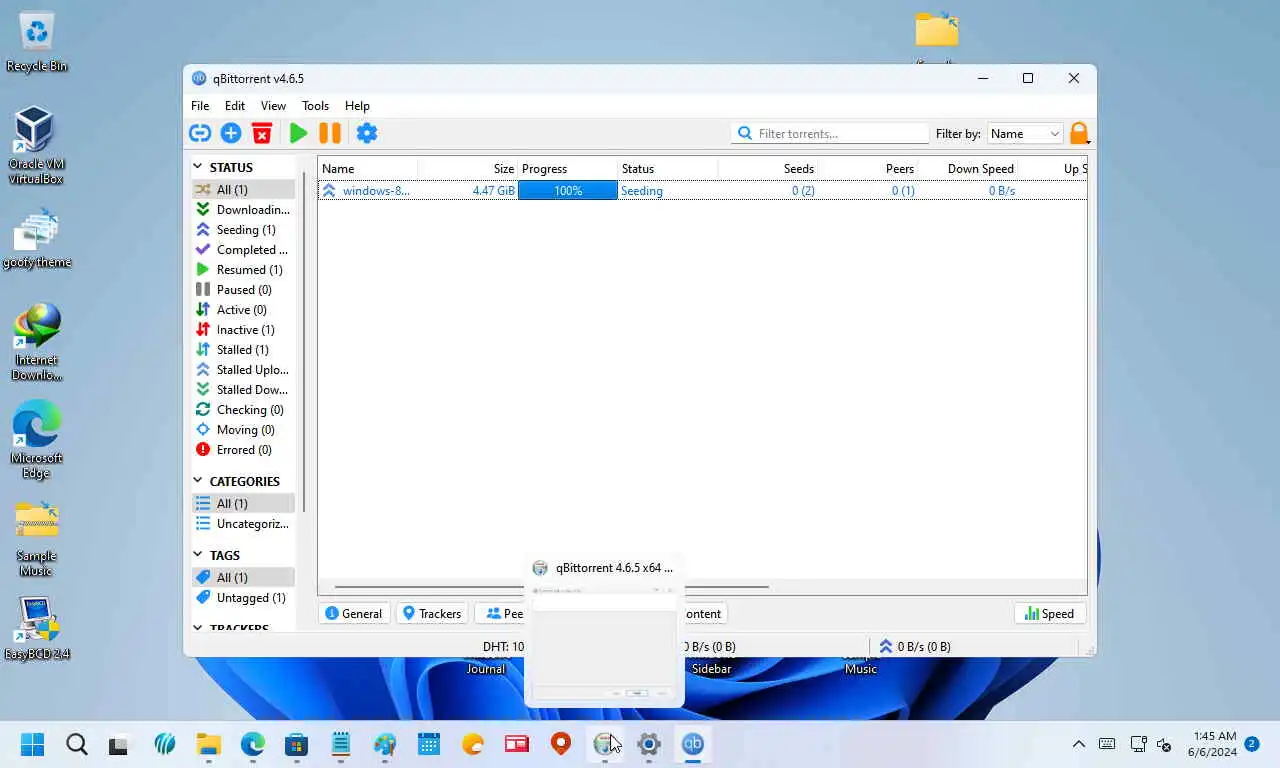Select All (1) under CATEGORIES
This screenshot has height=768, width=1280.
coord(243,504)
